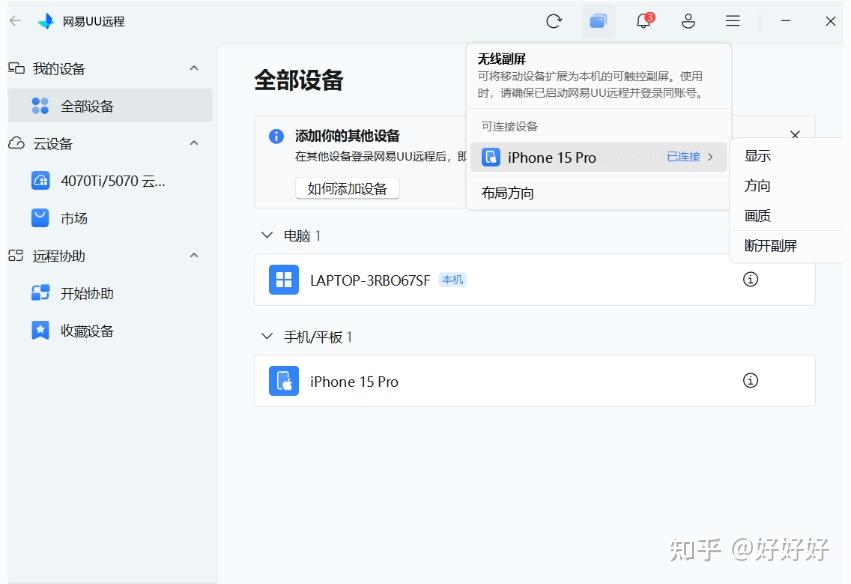Click the 已连接 status label
The width and height of the screenshot is (851, 584).
pyautogui.click(x=683, y=157)
